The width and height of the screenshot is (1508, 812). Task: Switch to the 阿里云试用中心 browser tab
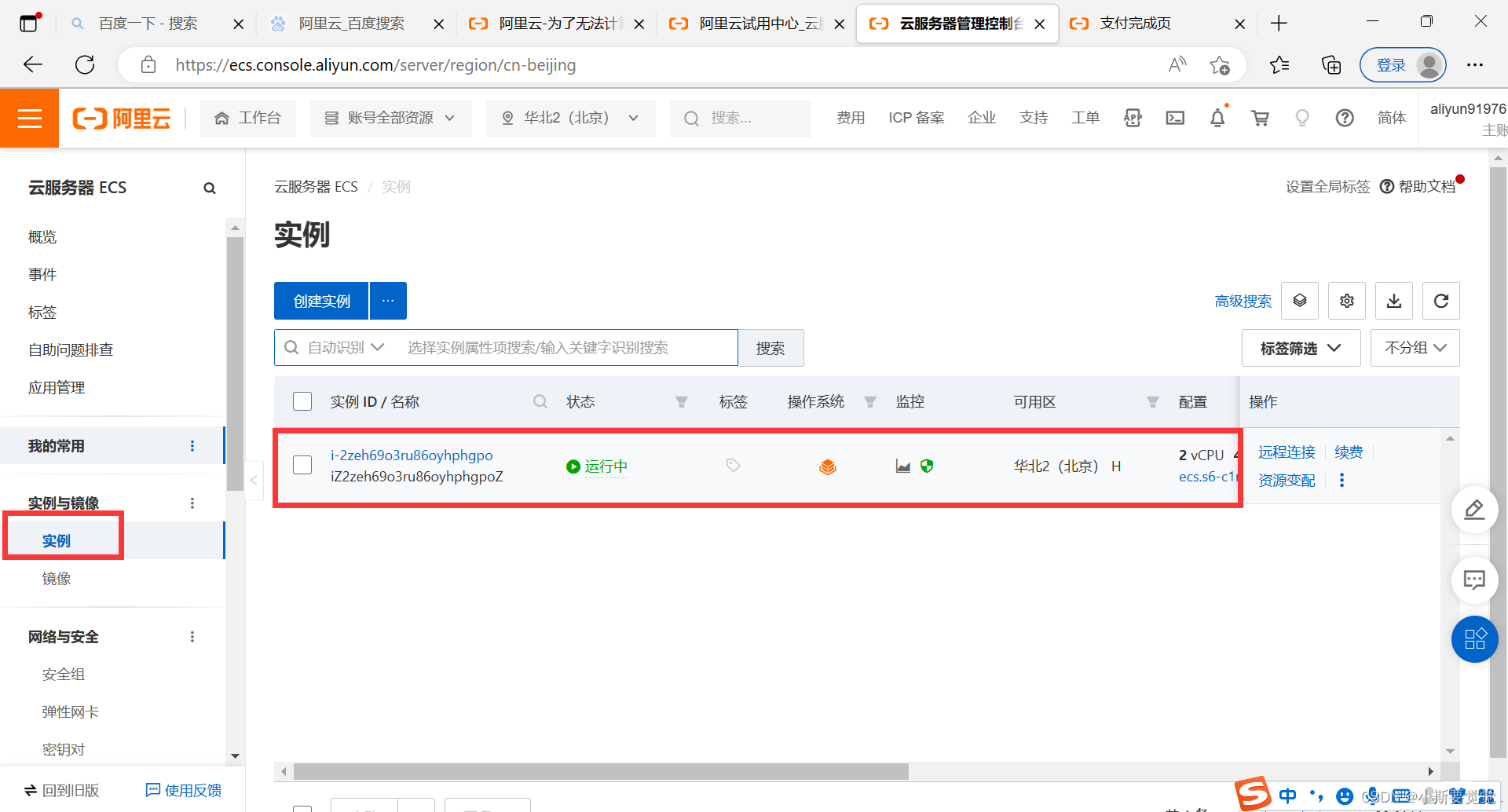coord(756,24)
